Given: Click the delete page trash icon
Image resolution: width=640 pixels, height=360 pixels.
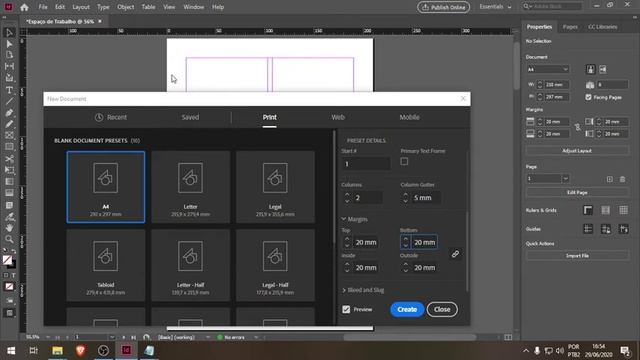Looking at the screenshot, I should pos(622,179).
